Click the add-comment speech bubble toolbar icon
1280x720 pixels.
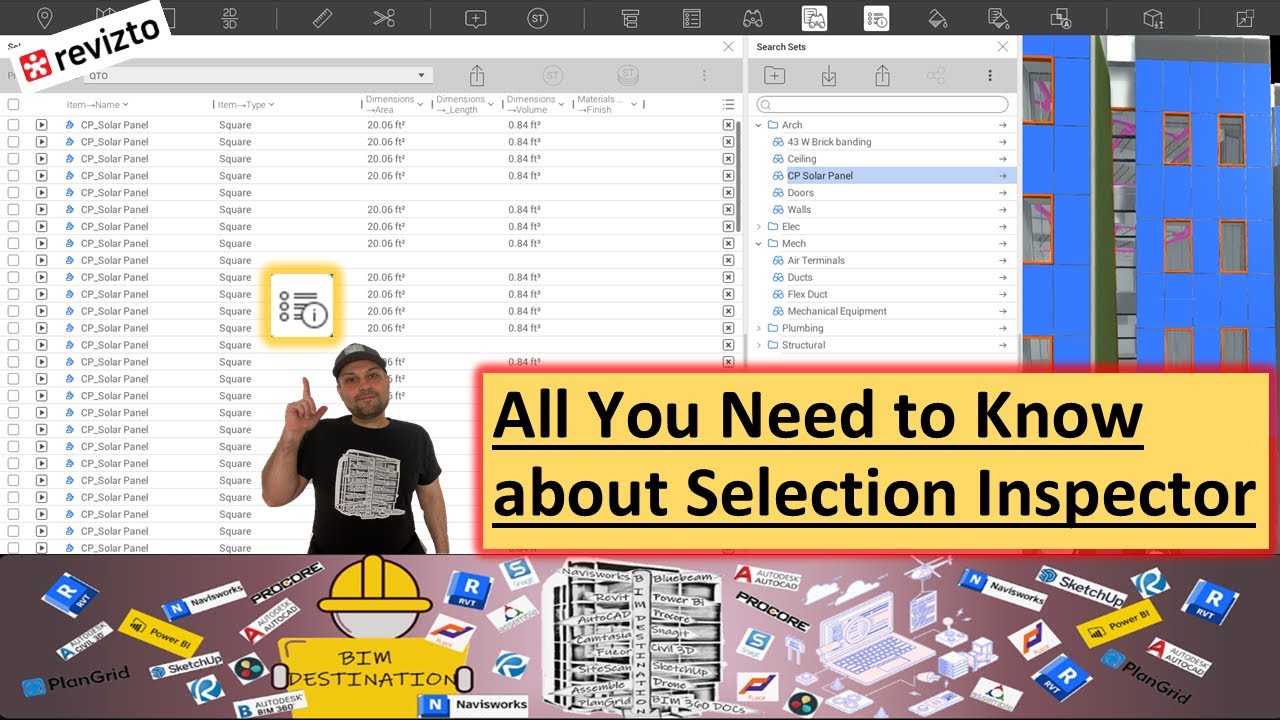point(476,18)
